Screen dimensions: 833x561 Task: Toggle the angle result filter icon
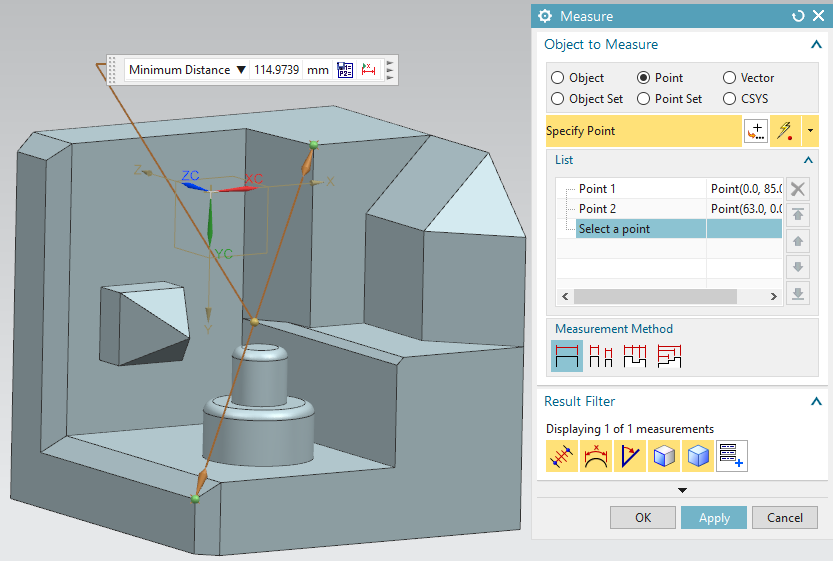point(630,456)
